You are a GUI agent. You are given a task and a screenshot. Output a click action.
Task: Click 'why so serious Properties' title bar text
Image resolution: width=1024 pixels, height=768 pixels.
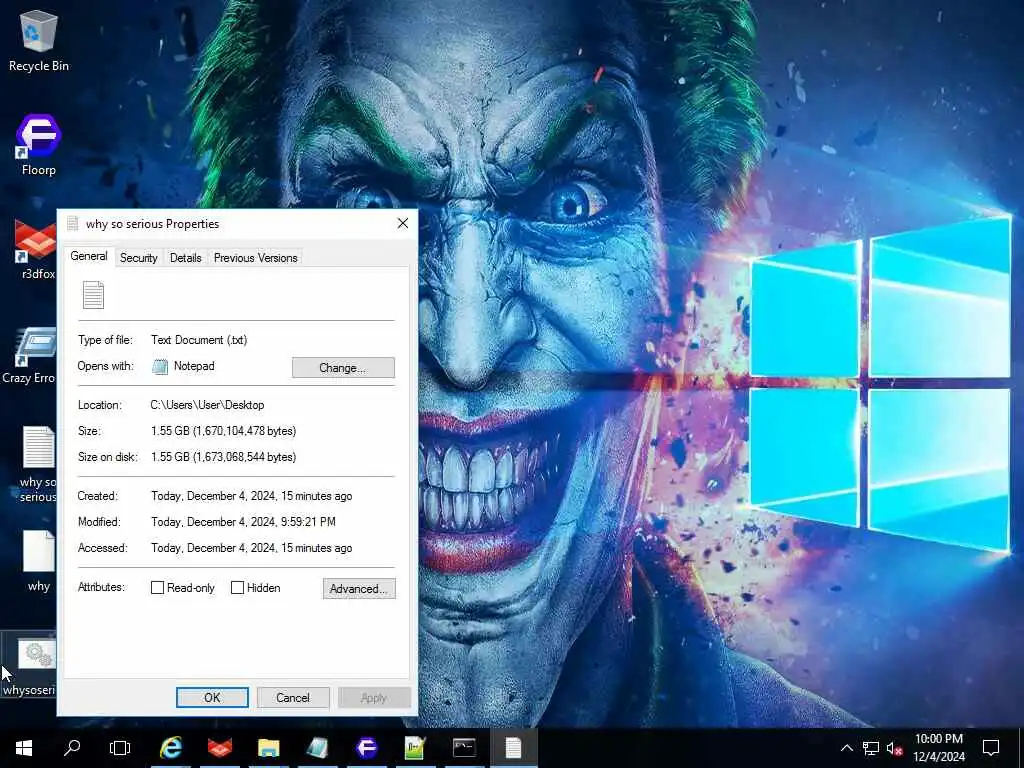pyautogui.click(x=152, y=224)
